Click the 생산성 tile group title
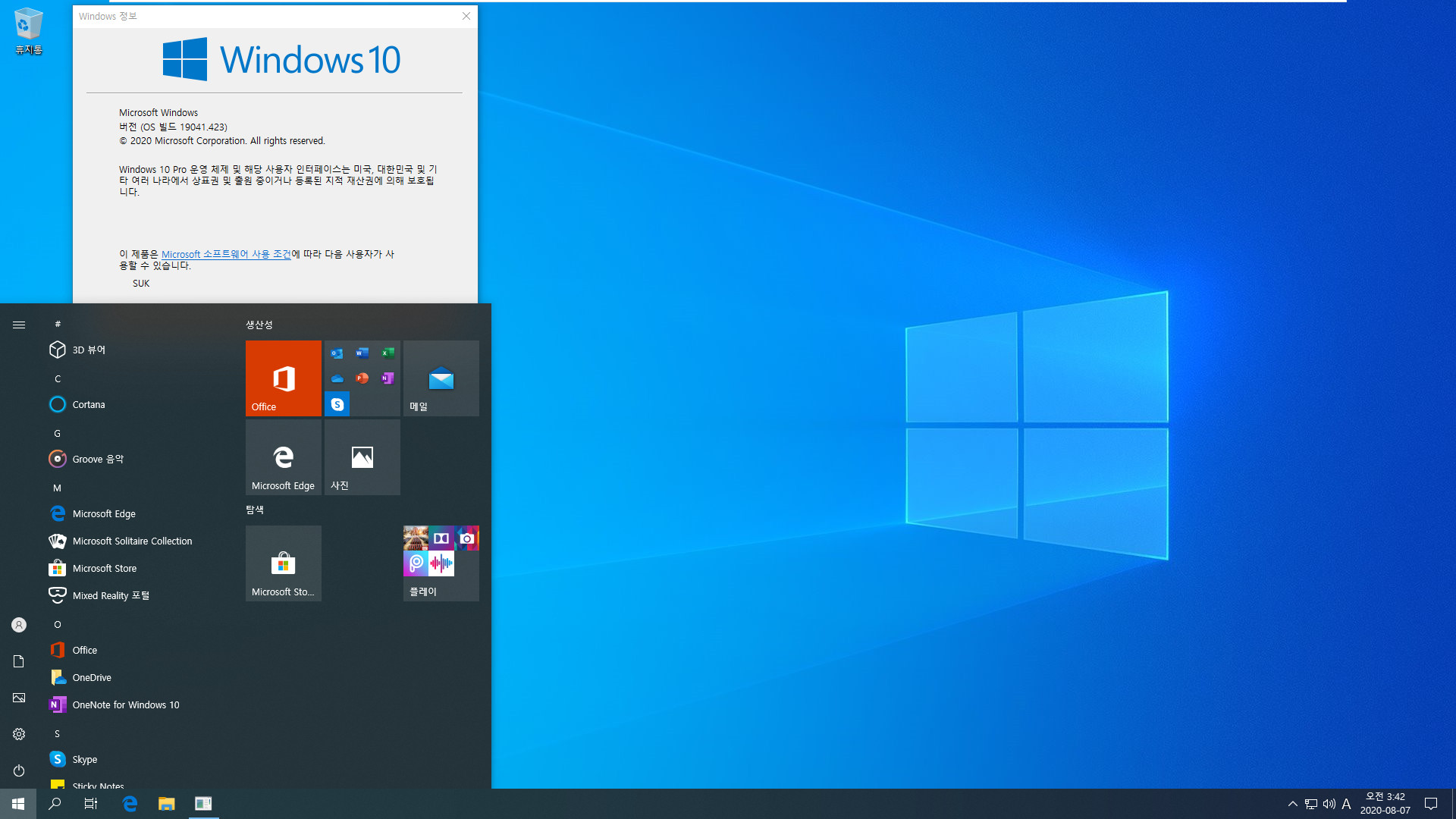This screenshot has width=1456, height=819. tap(259, 325)
